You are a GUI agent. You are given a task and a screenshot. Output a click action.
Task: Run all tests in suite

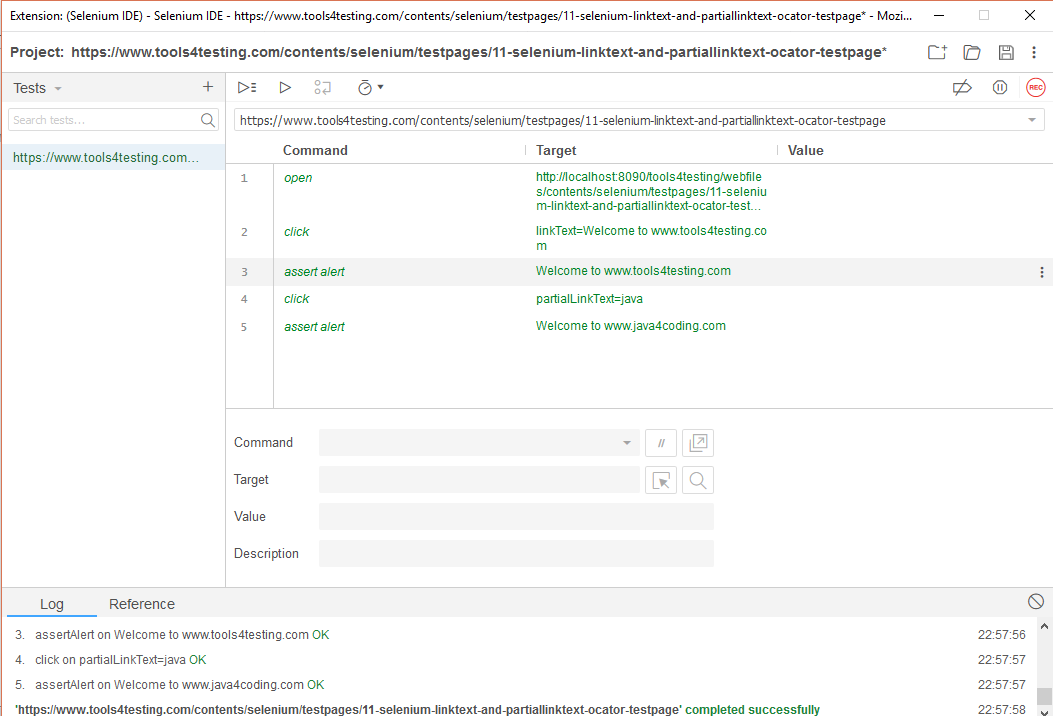(x=247, y=87)
